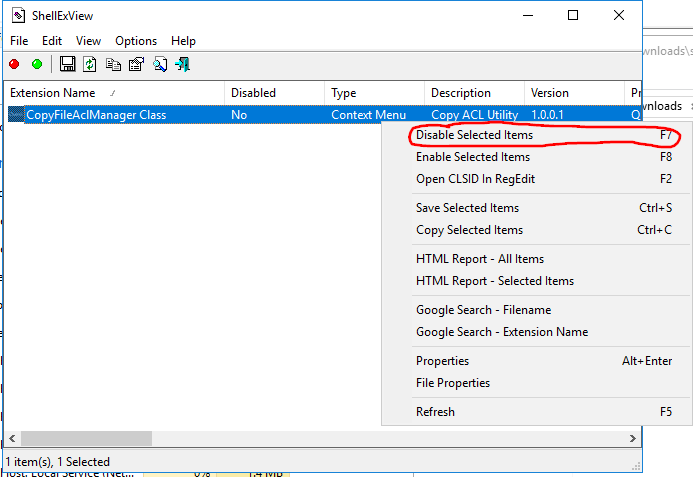Click the horizontal scrollbar left arrow

(12, 439)
